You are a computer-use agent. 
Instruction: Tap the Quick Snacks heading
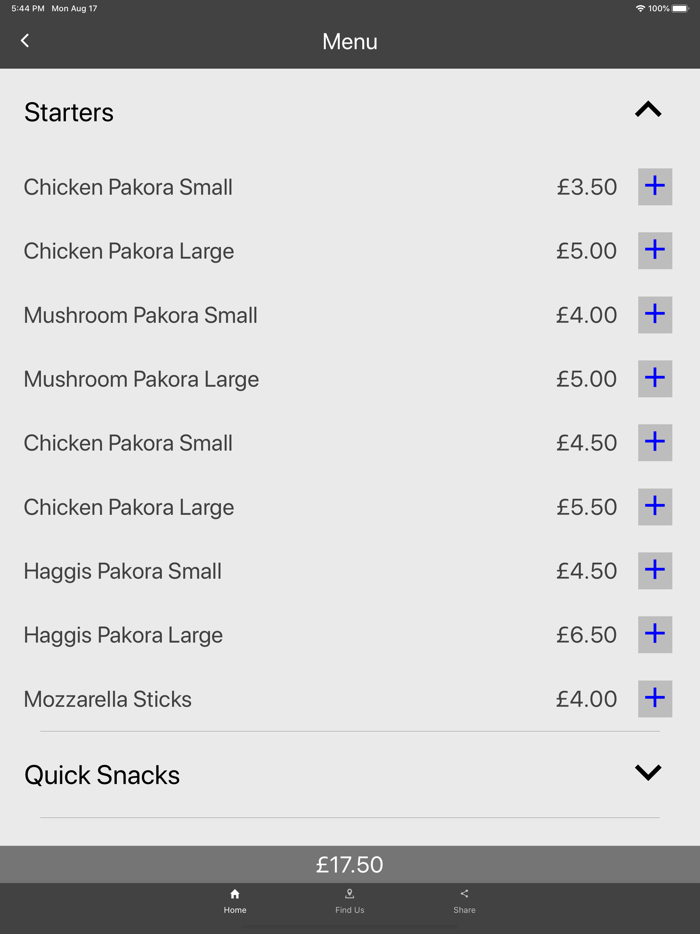click(x=102, y=775)
